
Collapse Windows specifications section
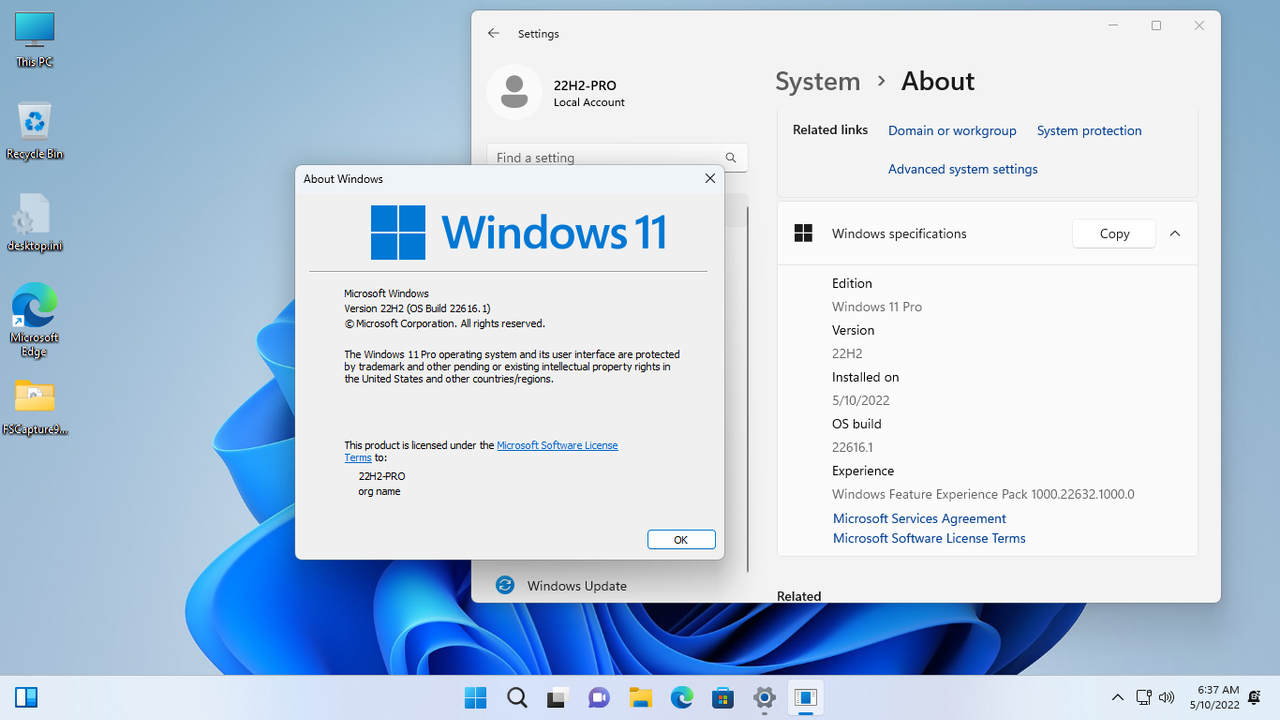pos(1175,233)
